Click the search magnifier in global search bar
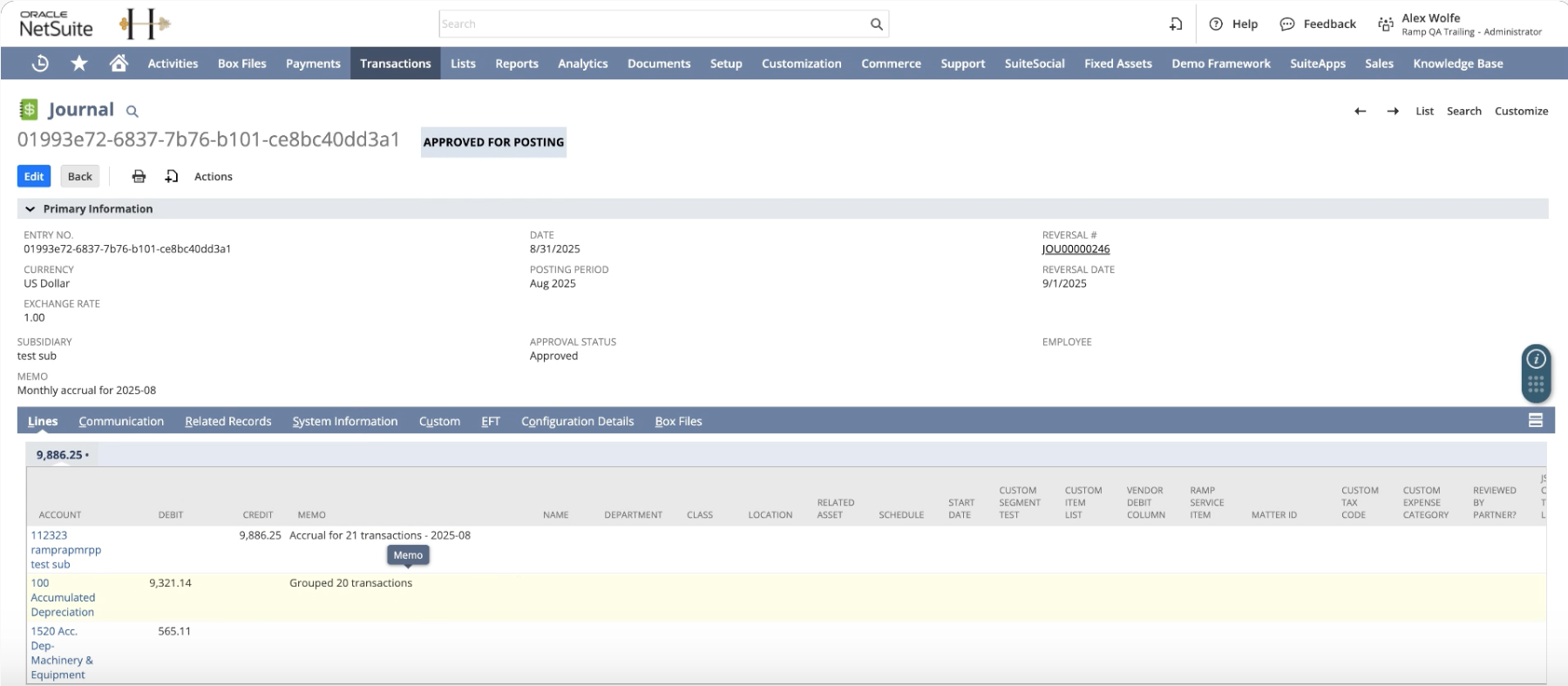The width and height of the screenshot is (1568, 686). [x=876, y=24]
